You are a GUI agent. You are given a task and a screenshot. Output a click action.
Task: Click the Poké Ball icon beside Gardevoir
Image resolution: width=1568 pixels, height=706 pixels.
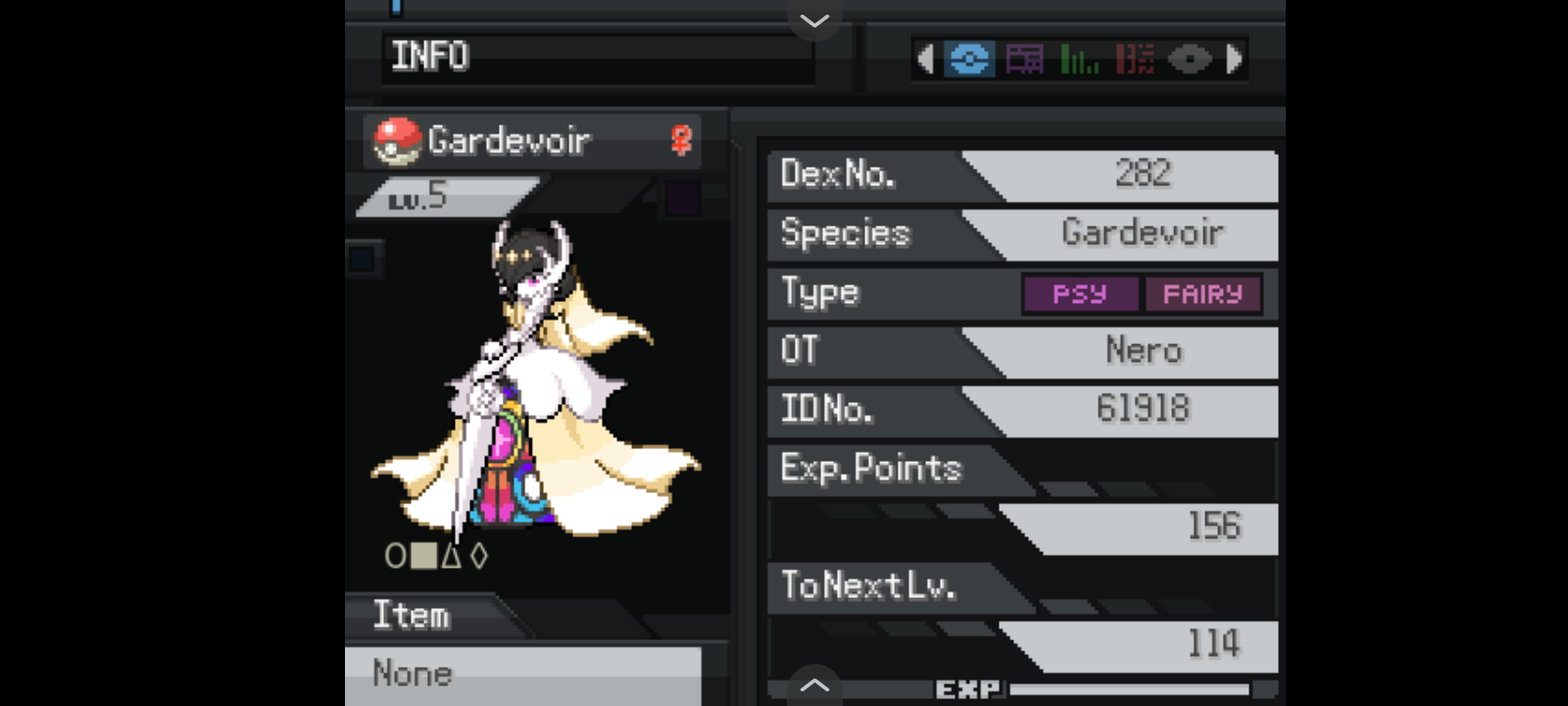coord(397,141)
